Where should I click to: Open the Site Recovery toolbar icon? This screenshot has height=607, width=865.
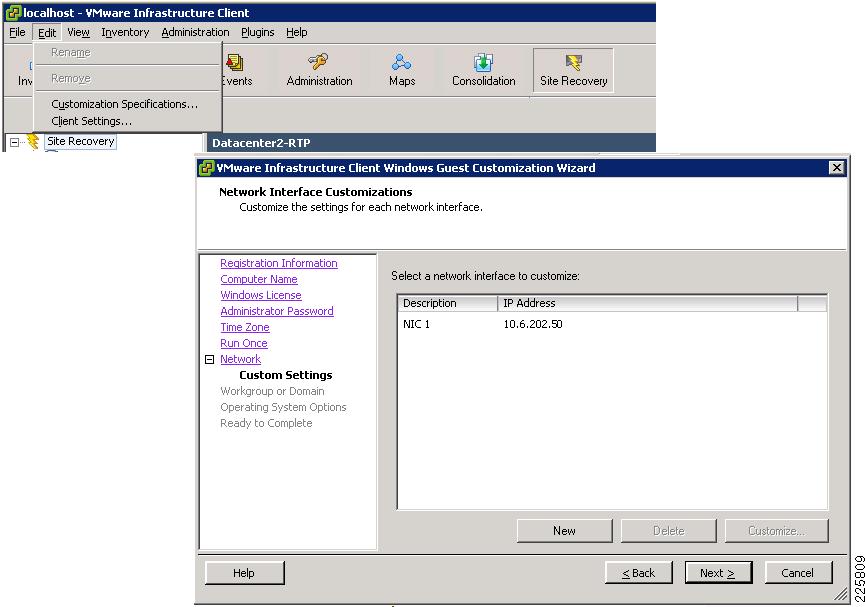pyautogui.click(x=573, y=70)
